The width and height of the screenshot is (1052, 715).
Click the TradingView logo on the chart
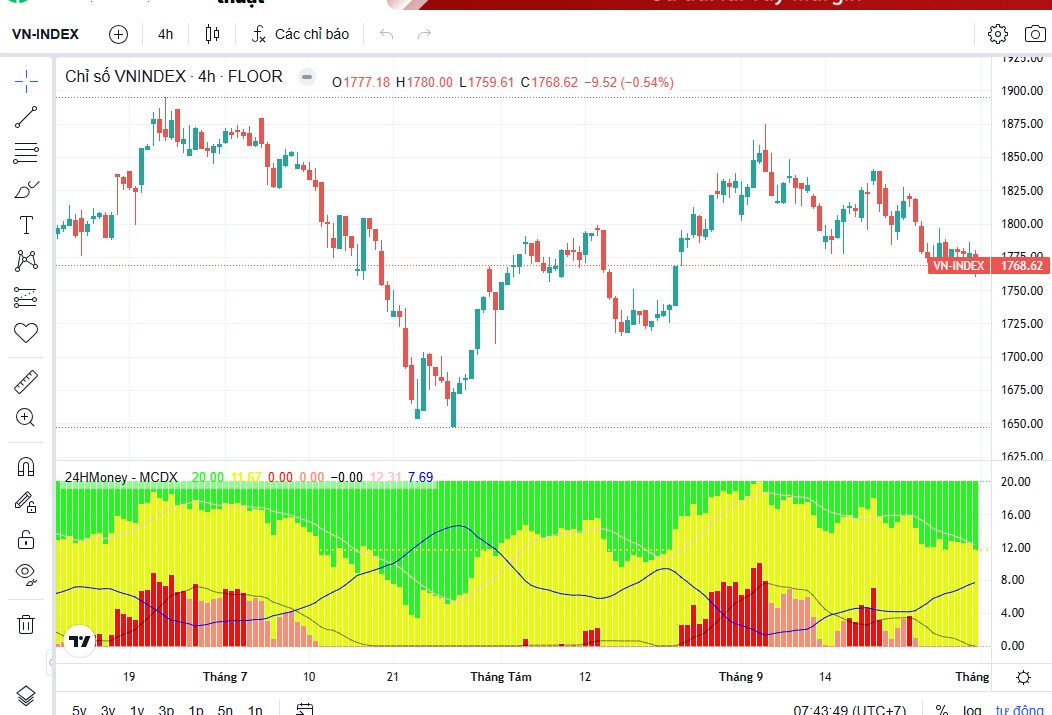pyautogui.click(x=80, y=641)
